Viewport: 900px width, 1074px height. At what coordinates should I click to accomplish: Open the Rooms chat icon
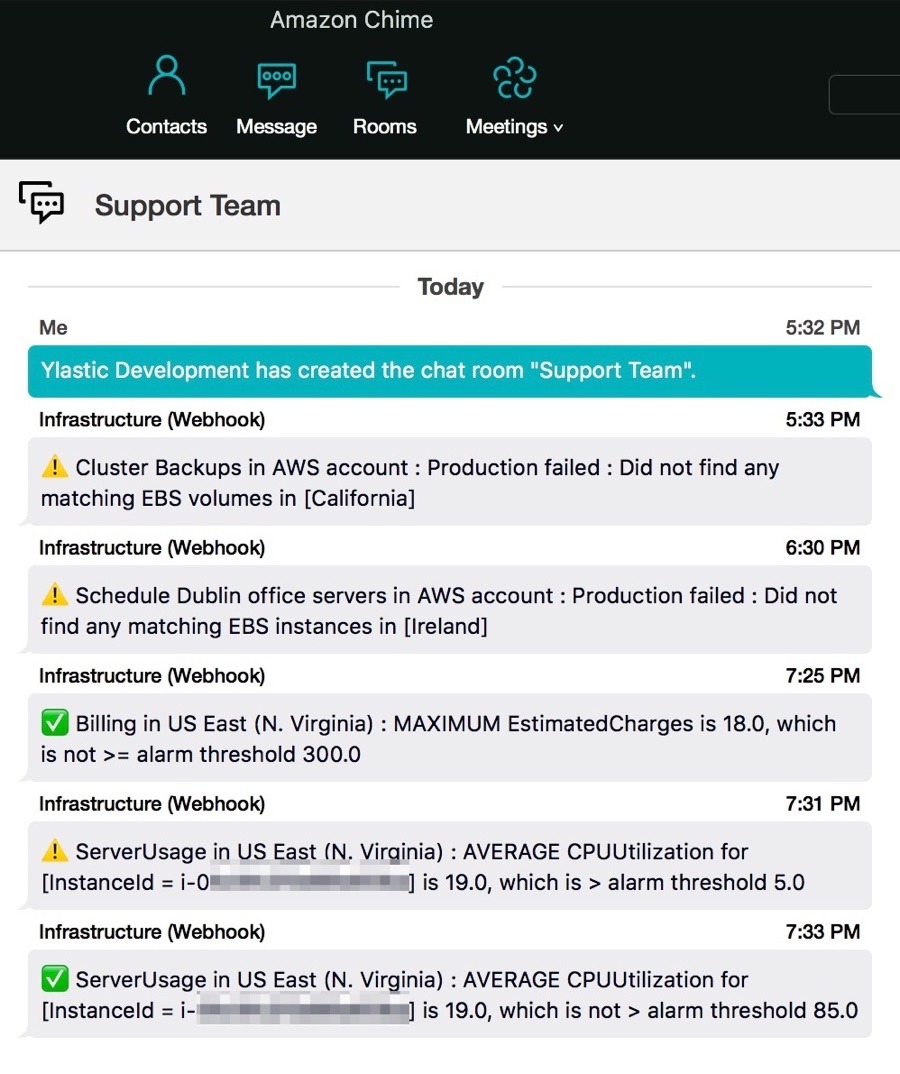[x=387, y=79]
